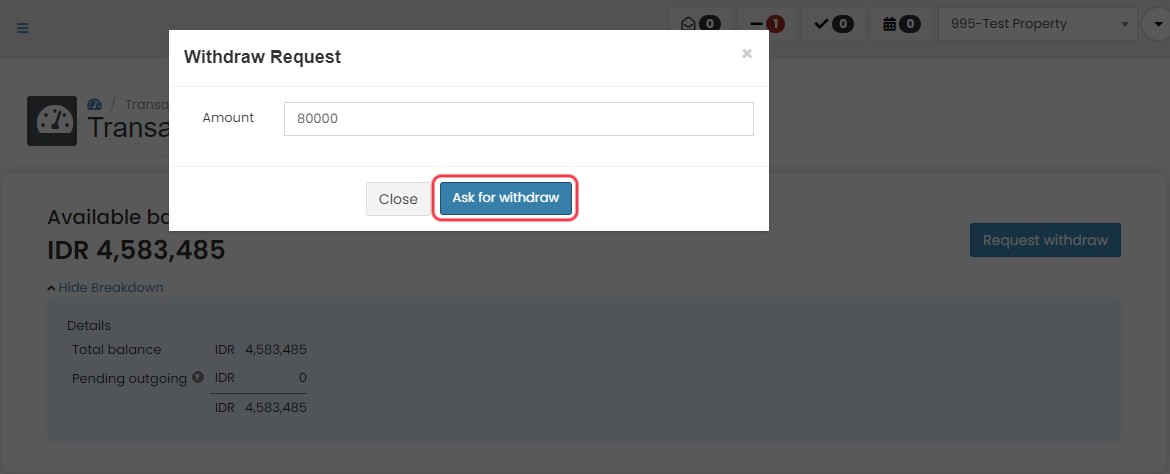Click the Close button in dialog
This screenshot has height=474, width=1170.
coord(398,199)
